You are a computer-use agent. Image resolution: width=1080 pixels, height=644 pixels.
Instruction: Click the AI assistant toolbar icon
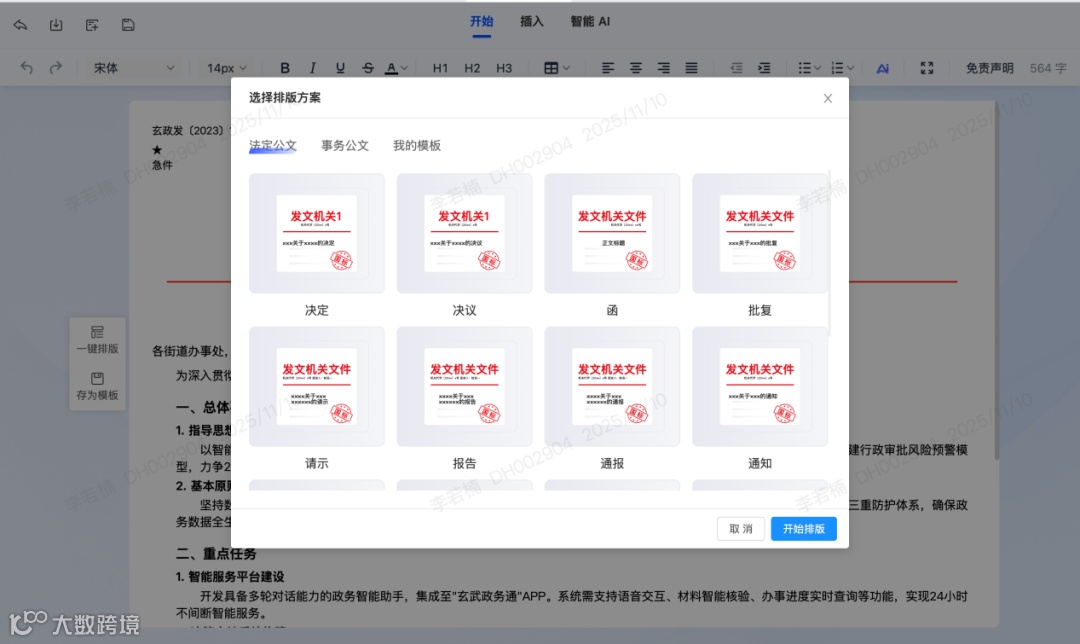pos(882,67)
